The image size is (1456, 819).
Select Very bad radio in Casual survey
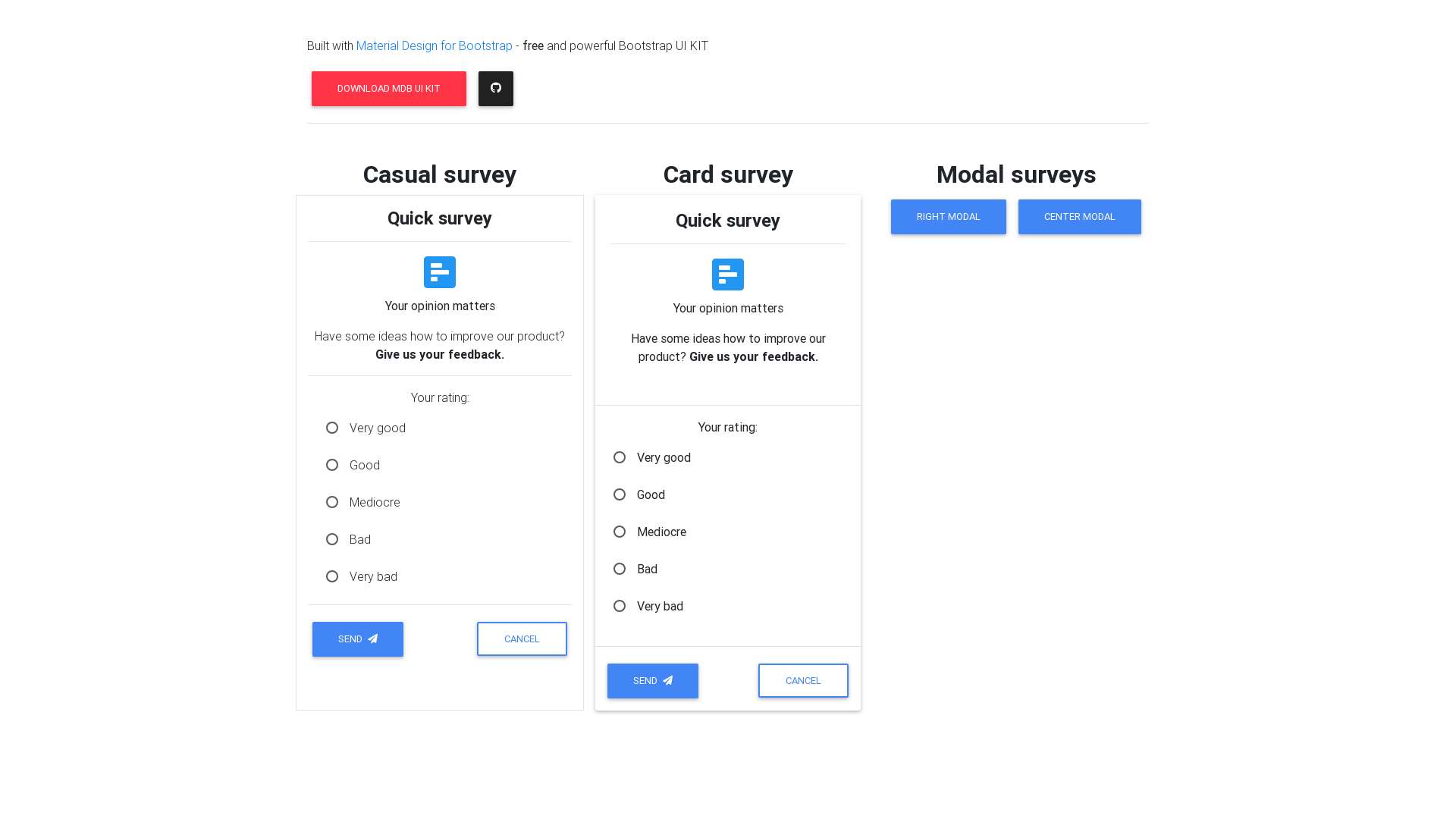click(331, 576)
